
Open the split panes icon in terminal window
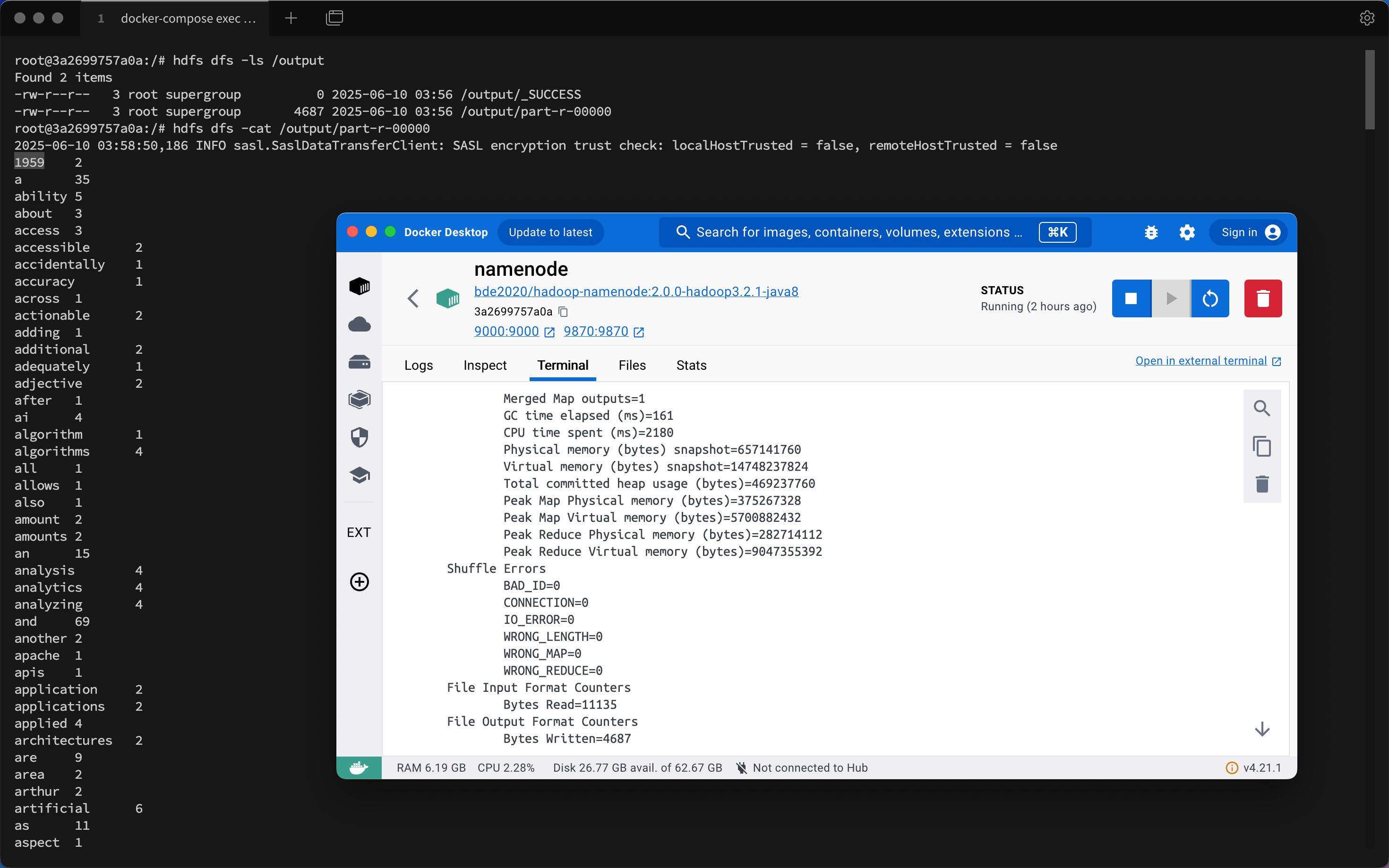[x=334, y=18]
